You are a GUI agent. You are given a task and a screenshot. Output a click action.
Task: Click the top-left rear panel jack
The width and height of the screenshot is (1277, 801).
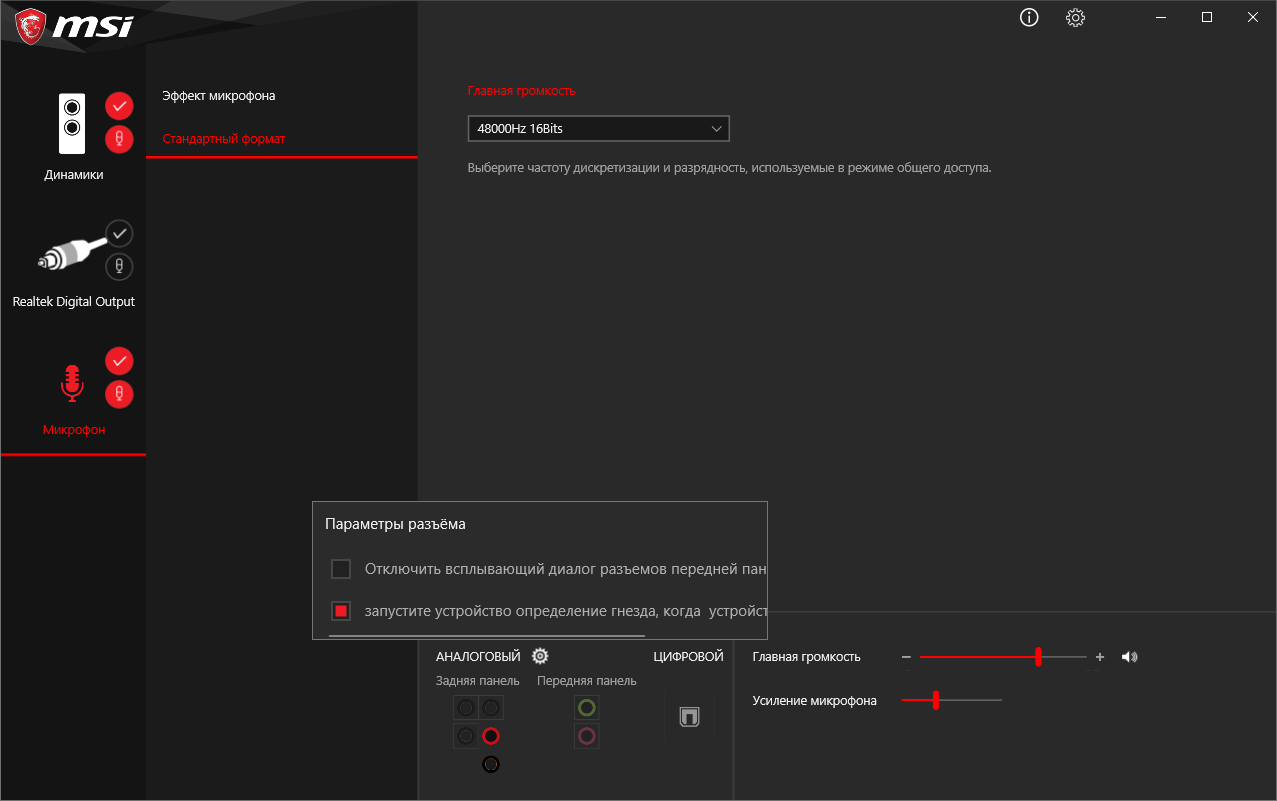click(465, 708)
